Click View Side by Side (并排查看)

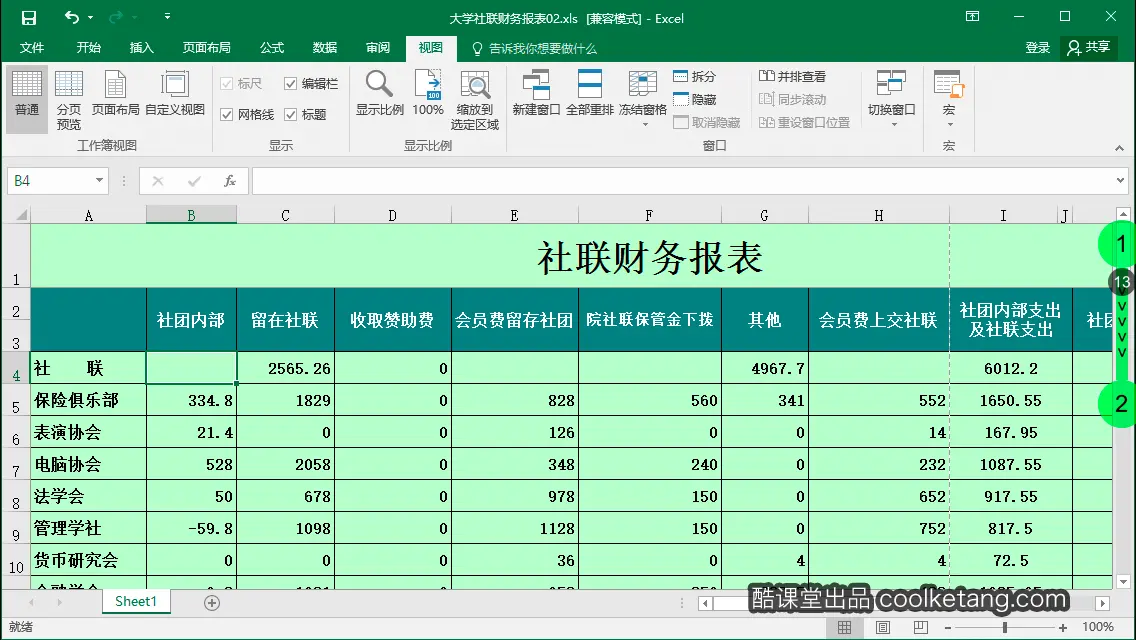click(793, 76)
